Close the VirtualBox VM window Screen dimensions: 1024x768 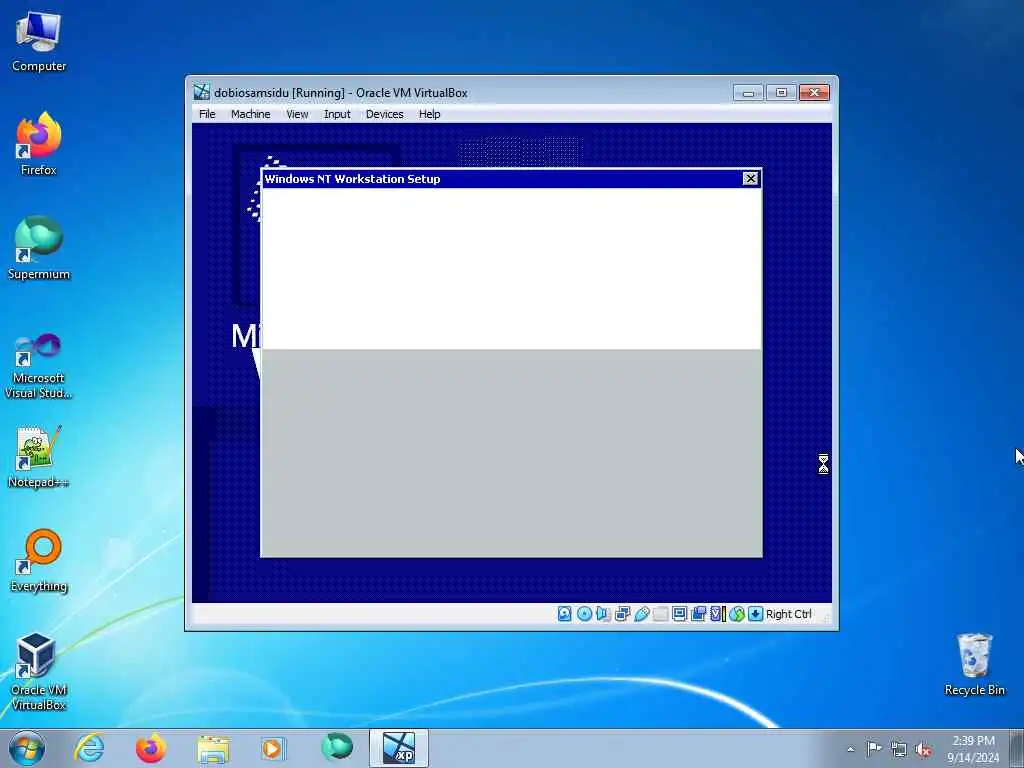click(814, 93)
